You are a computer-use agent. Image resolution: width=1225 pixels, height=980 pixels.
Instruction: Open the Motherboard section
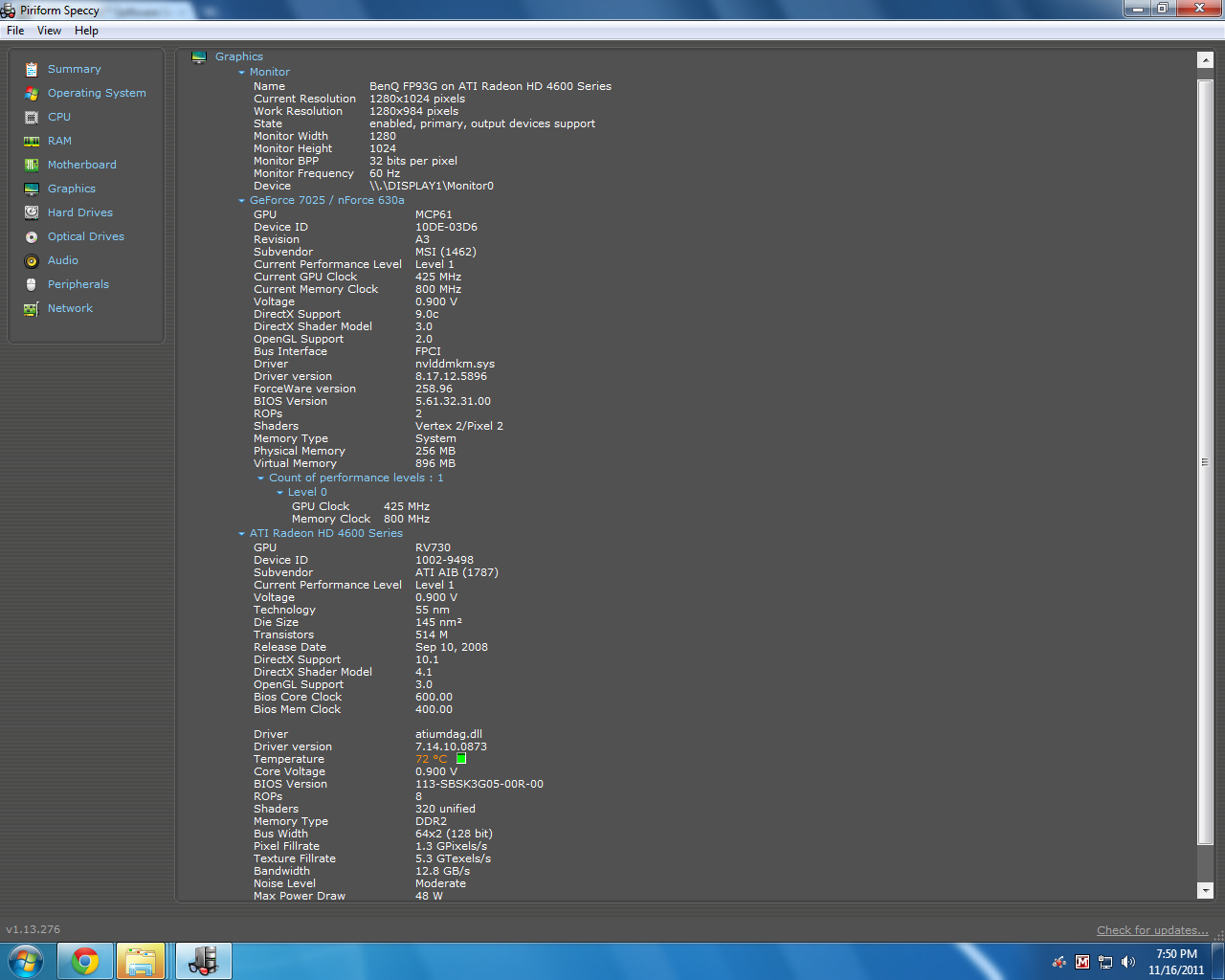click(82, 165)
